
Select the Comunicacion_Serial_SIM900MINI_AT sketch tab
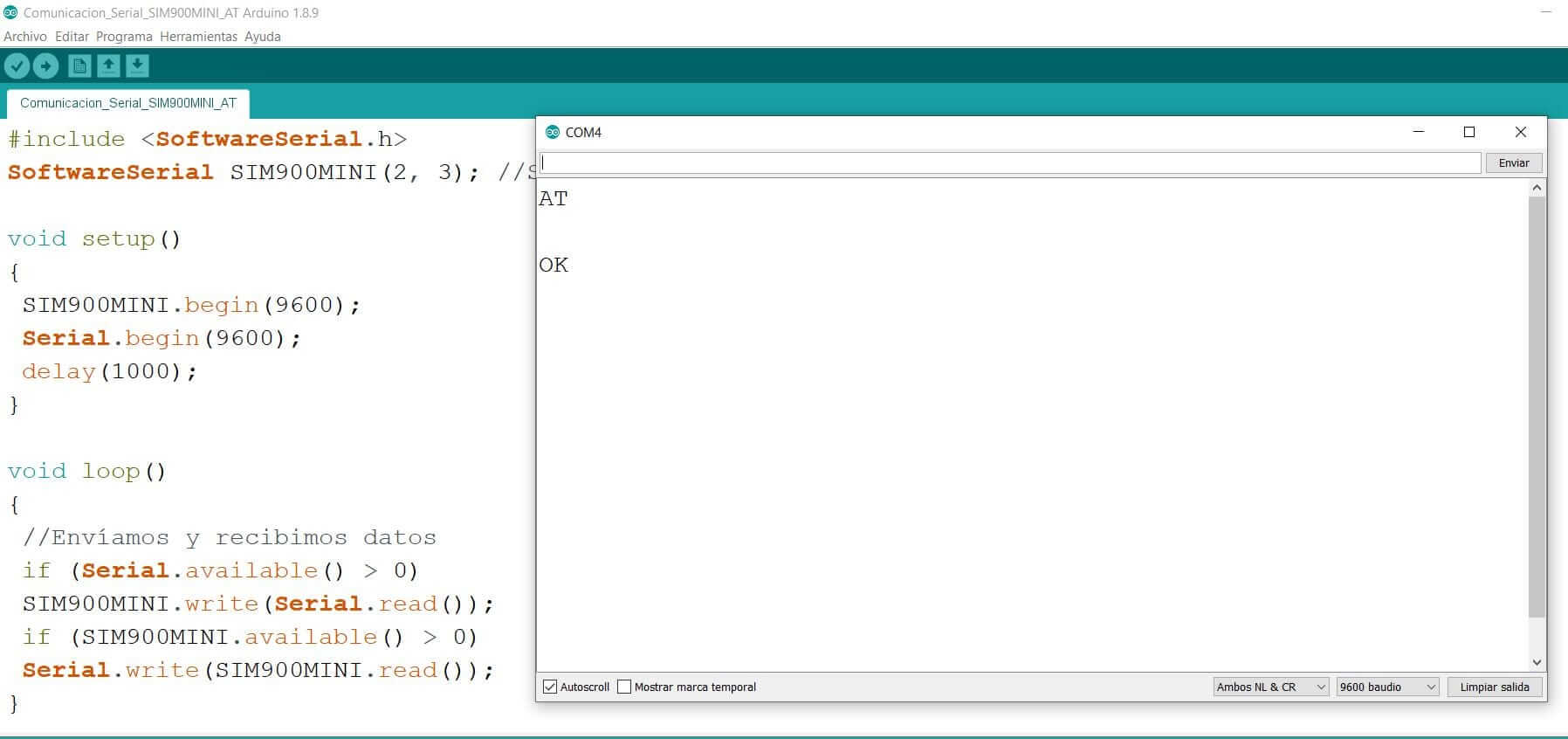click(x=128, y=103)
